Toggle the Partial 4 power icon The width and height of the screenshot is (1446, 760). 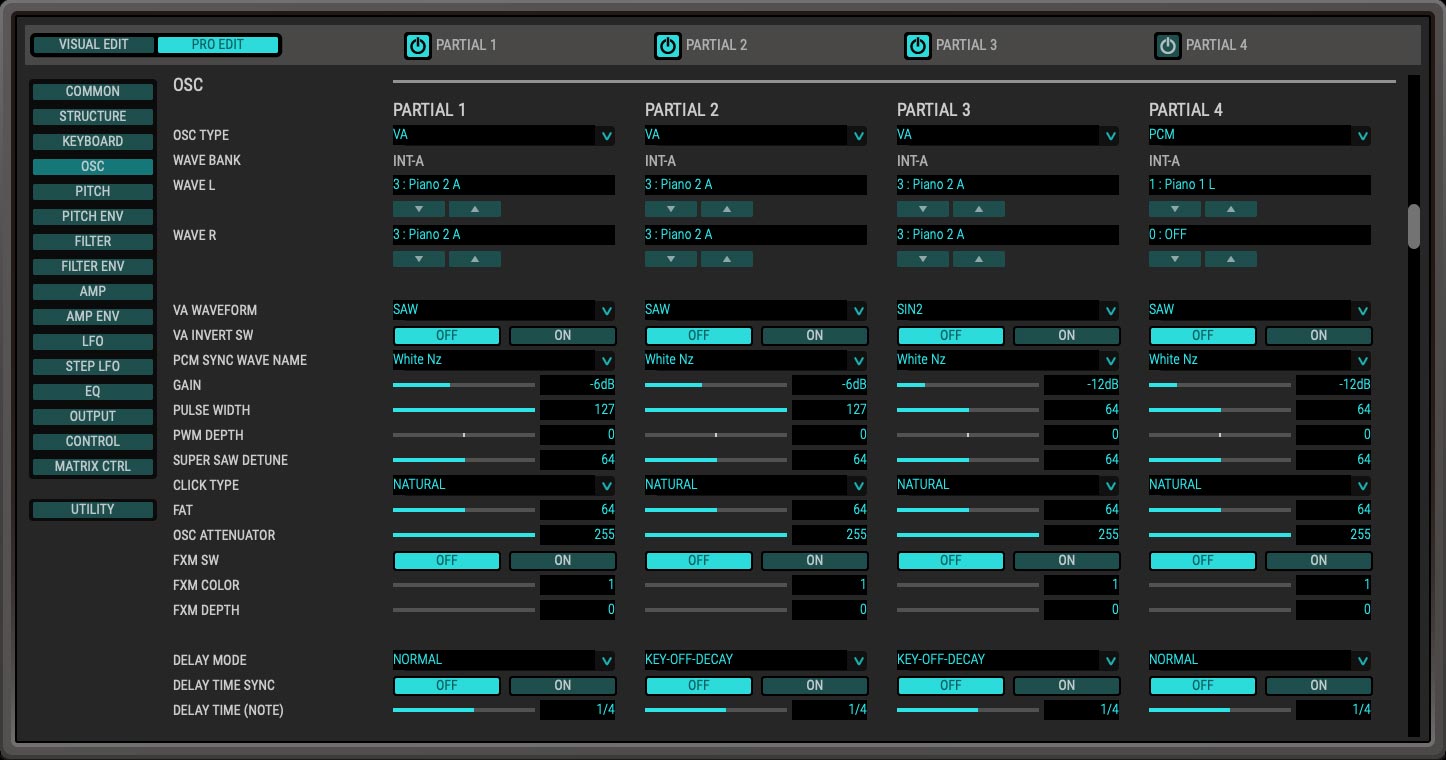[1168, 44]
